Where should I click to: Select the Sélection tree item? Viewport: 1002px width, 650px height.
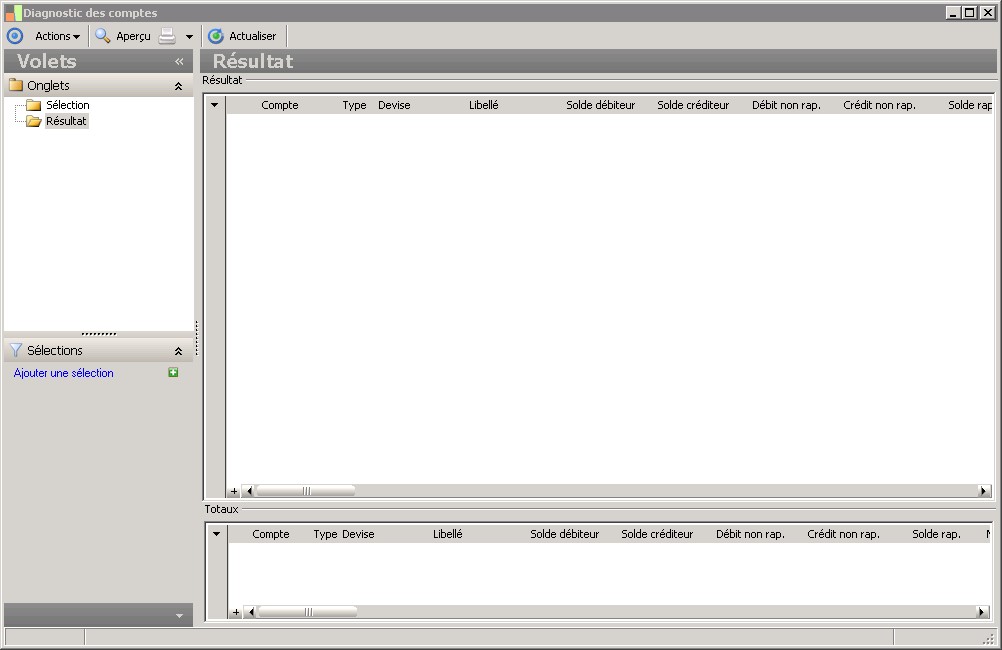67,105
